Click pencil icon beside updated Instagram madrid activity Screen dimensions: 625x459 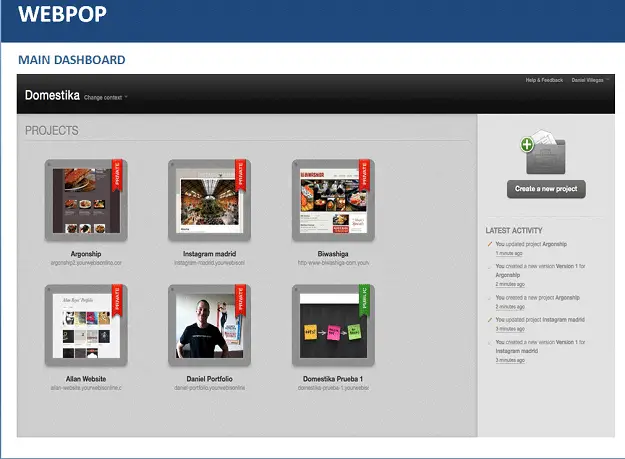click(x=490, y=320)
